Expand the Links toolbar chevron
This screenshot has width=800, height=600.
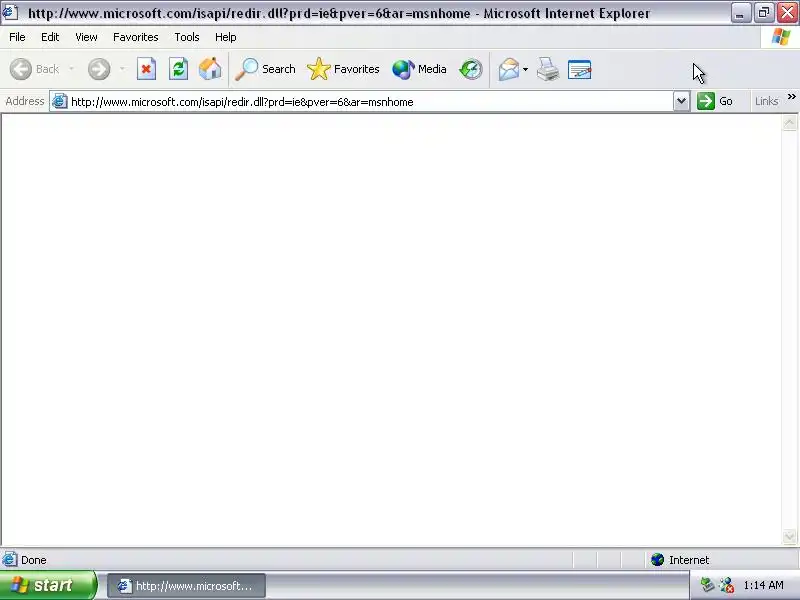coord(791,96)
